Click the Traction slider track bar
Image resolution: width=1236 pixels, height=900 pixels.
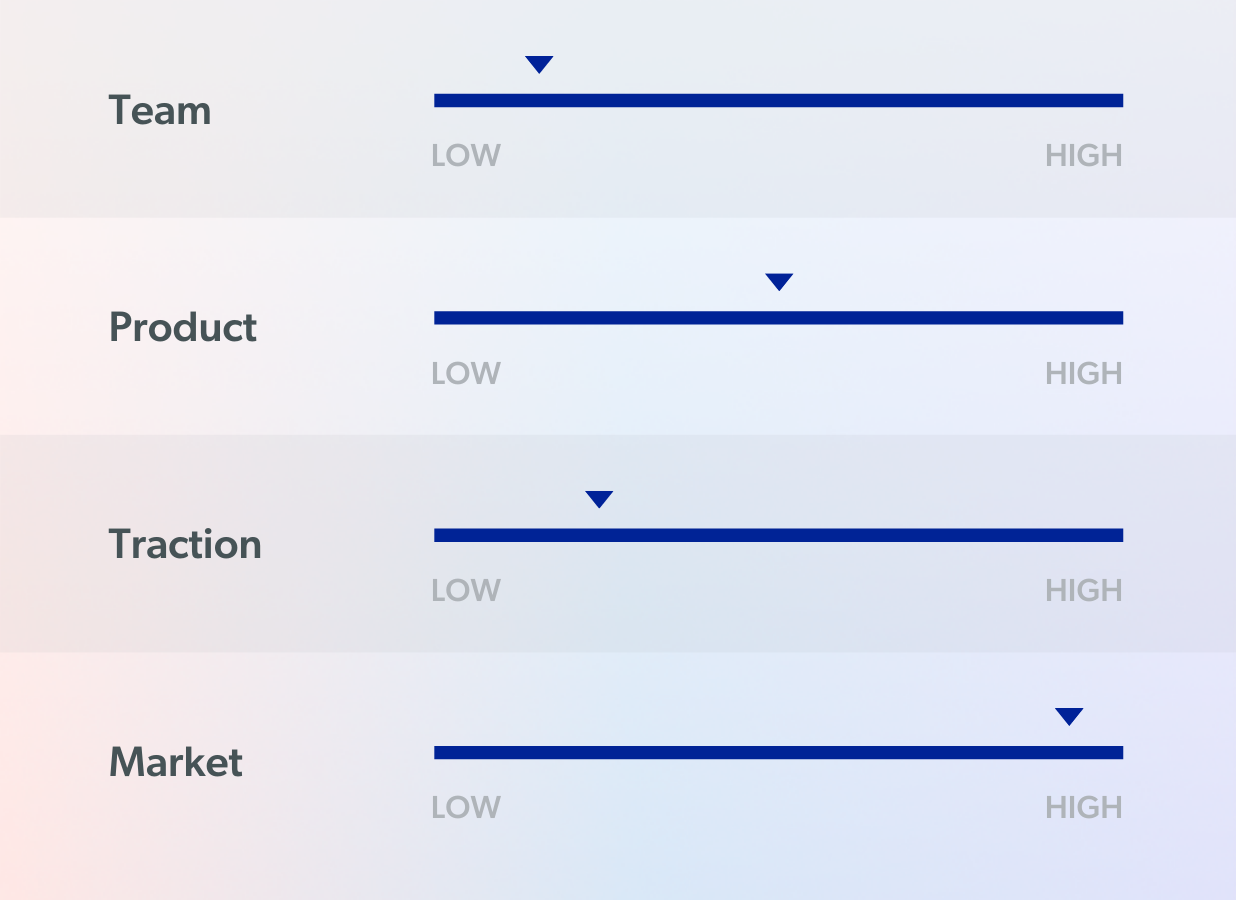[778, 535]
